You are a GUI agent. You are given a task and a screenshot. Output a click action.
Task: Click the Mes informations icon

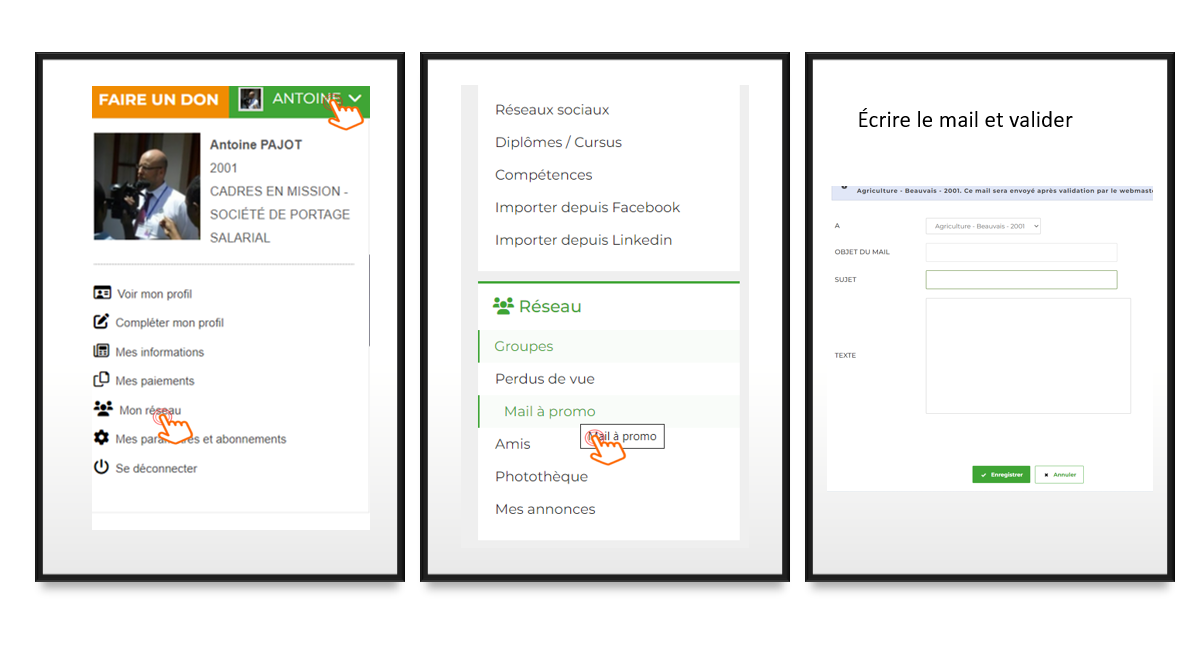point(101,351)
